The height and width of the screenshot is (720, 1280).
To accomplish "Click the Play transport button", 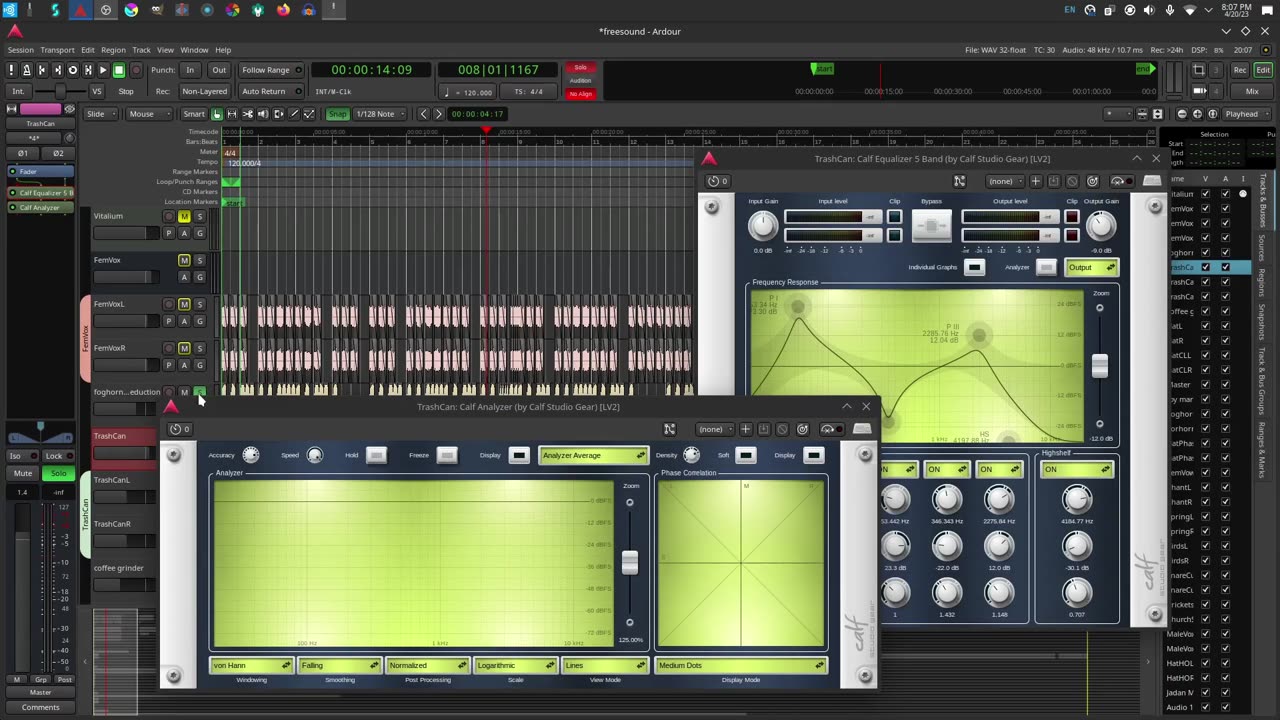I will pyautogui.click(x=102, y=70).
